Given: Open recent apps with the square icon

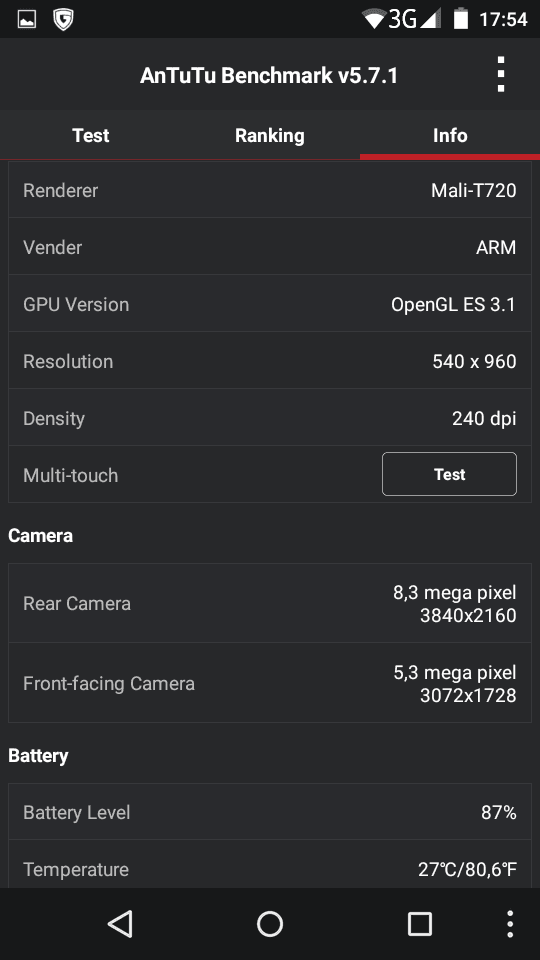Looking at the screenshot, I should [x=420, y=924].
